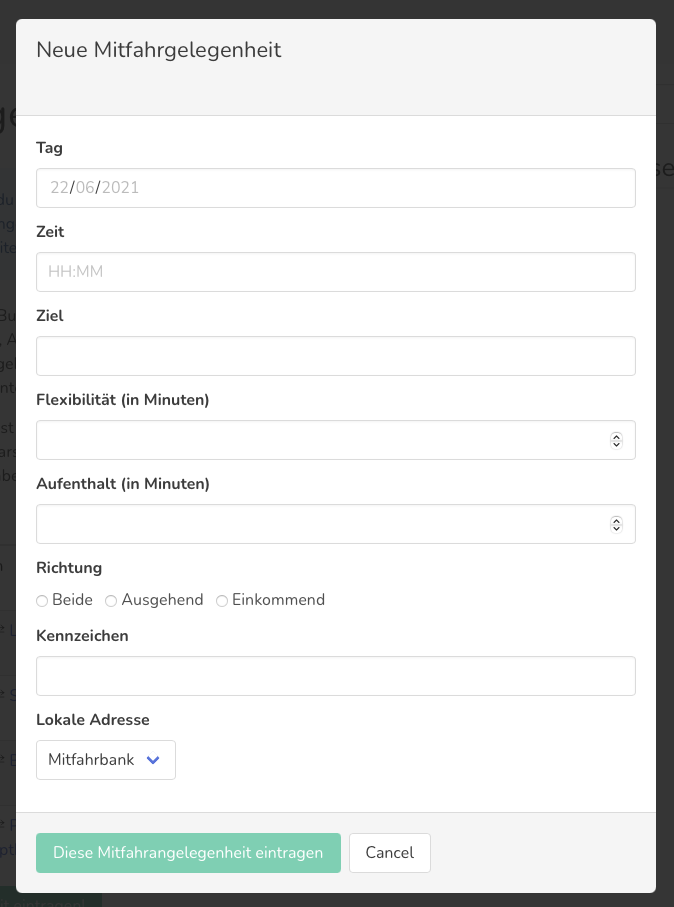Click the Kennzeichen text field

pos(335,676)
